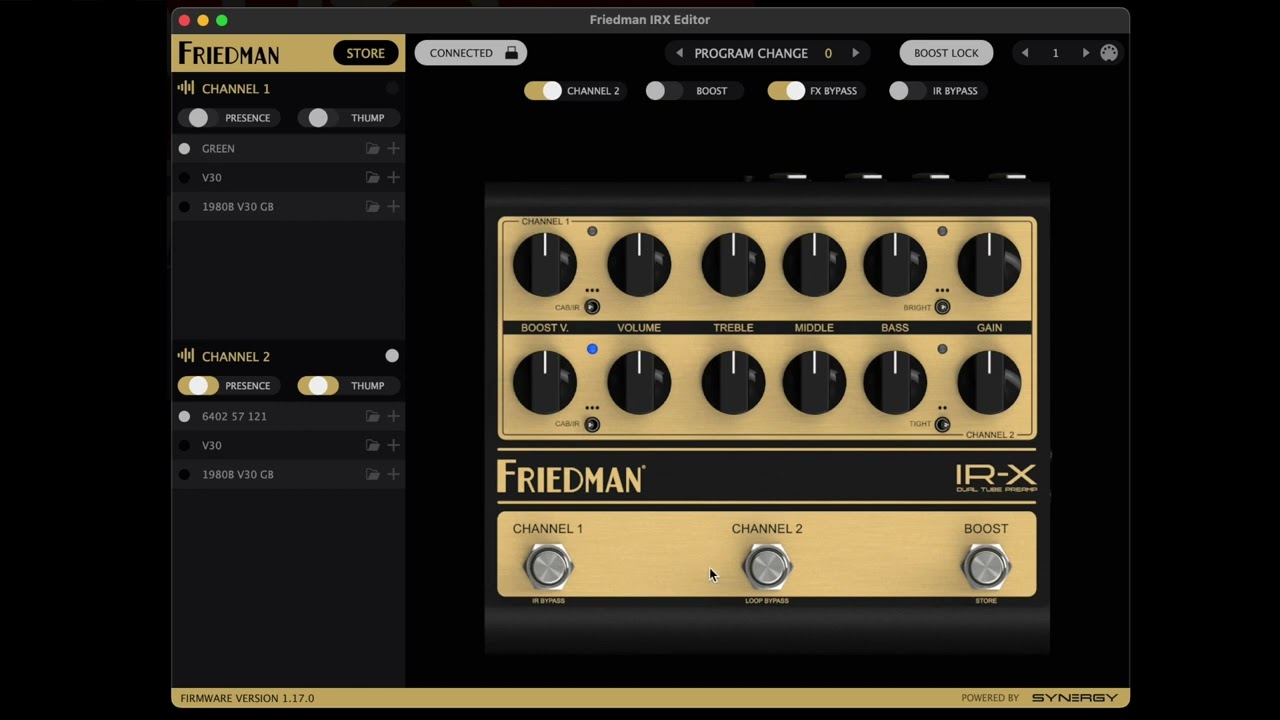Click plus icon on Channel 1 V30
Viewport: 1280px width, 720px height.
coord(393,177)
